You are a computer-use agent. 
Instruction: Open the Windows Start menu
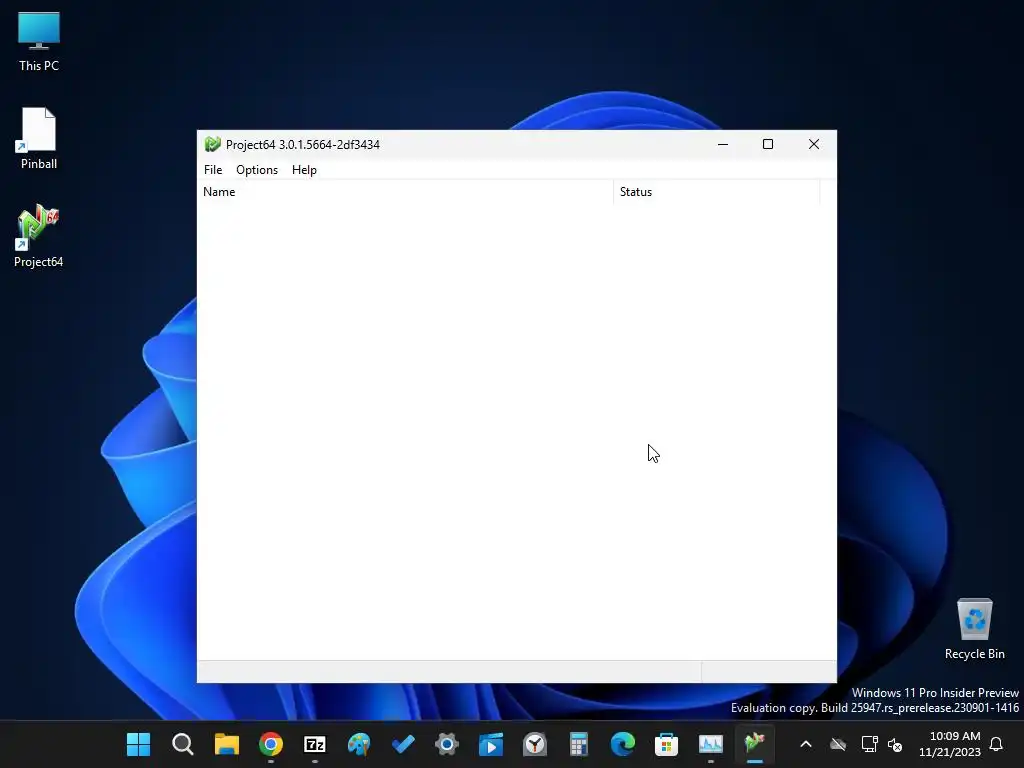[x=138, y=744]
